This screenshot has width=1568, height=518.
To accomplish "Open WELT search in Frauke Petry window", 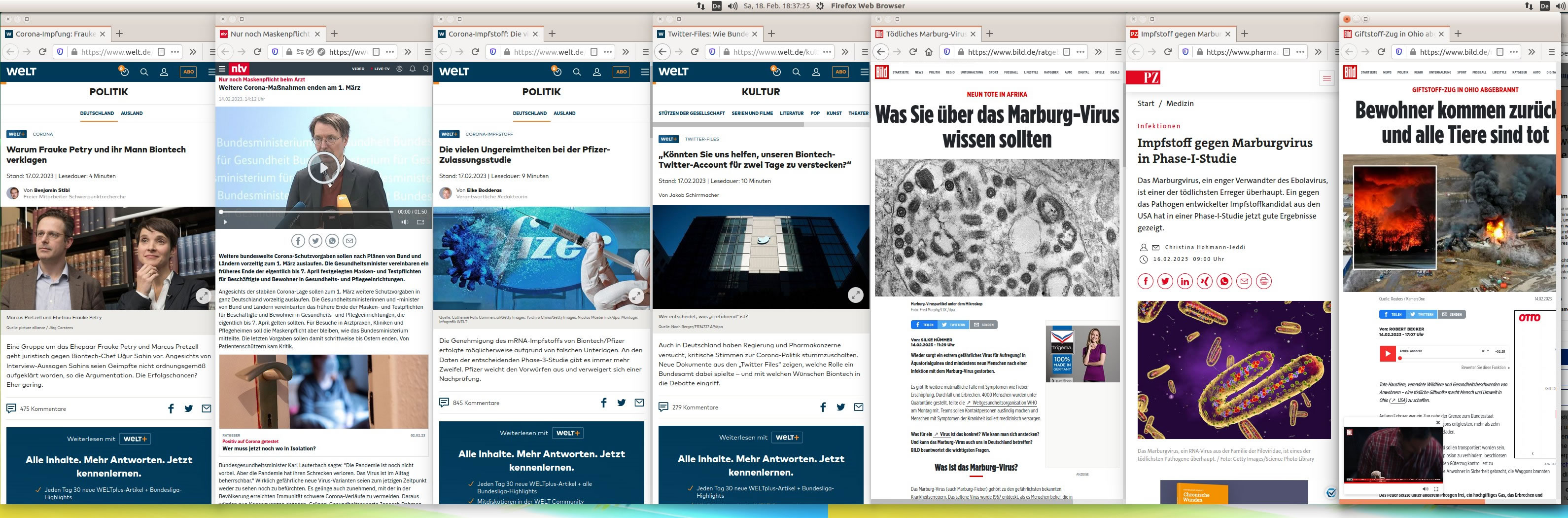I will [144, 72].
